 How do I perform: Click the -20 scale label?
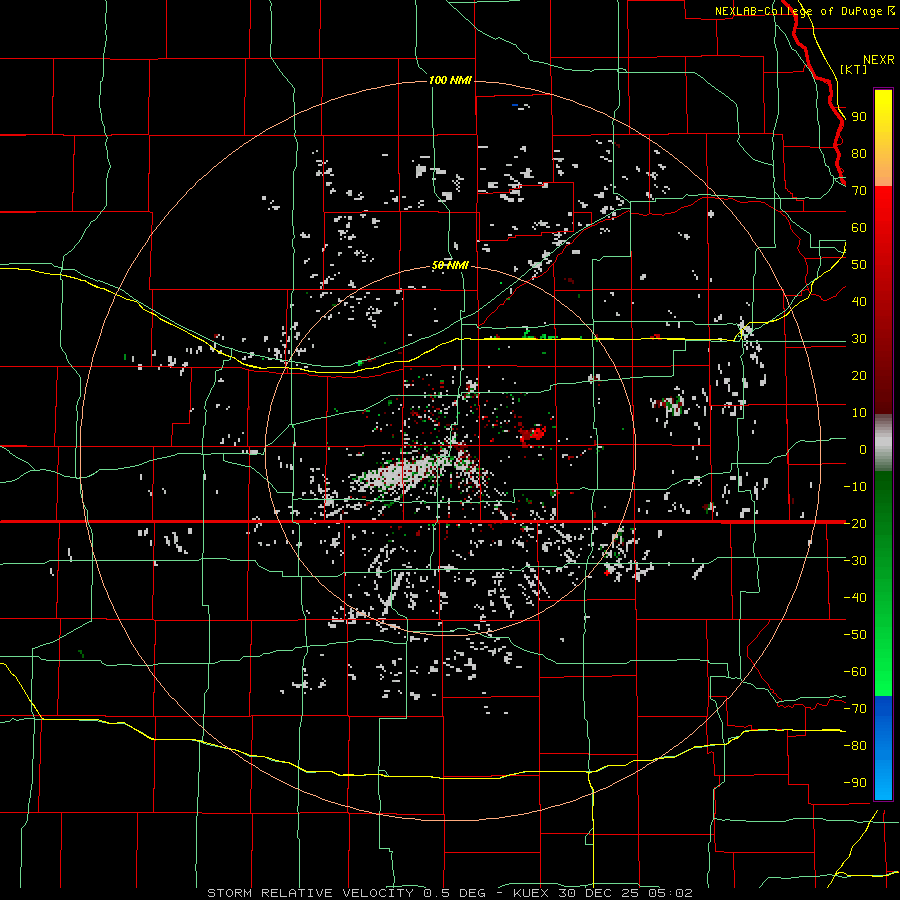click(855, 524)
